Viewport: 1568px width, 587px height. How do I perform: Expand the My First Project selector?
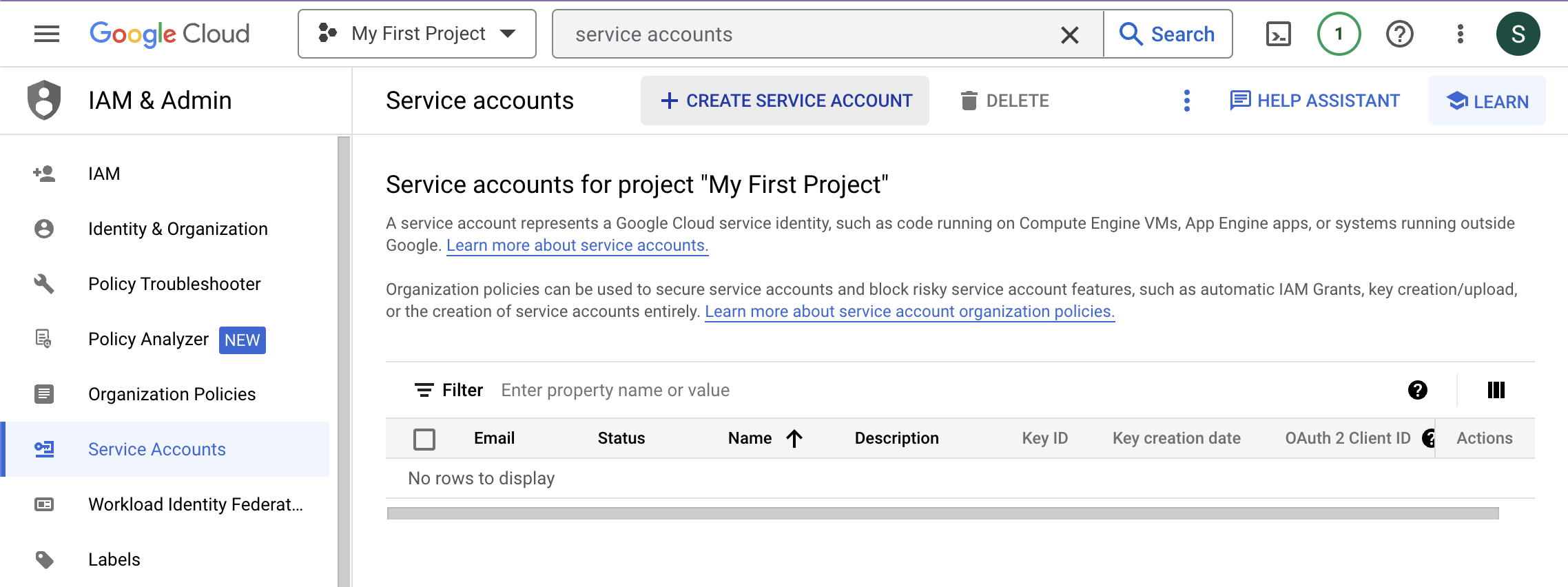[417, 34]
